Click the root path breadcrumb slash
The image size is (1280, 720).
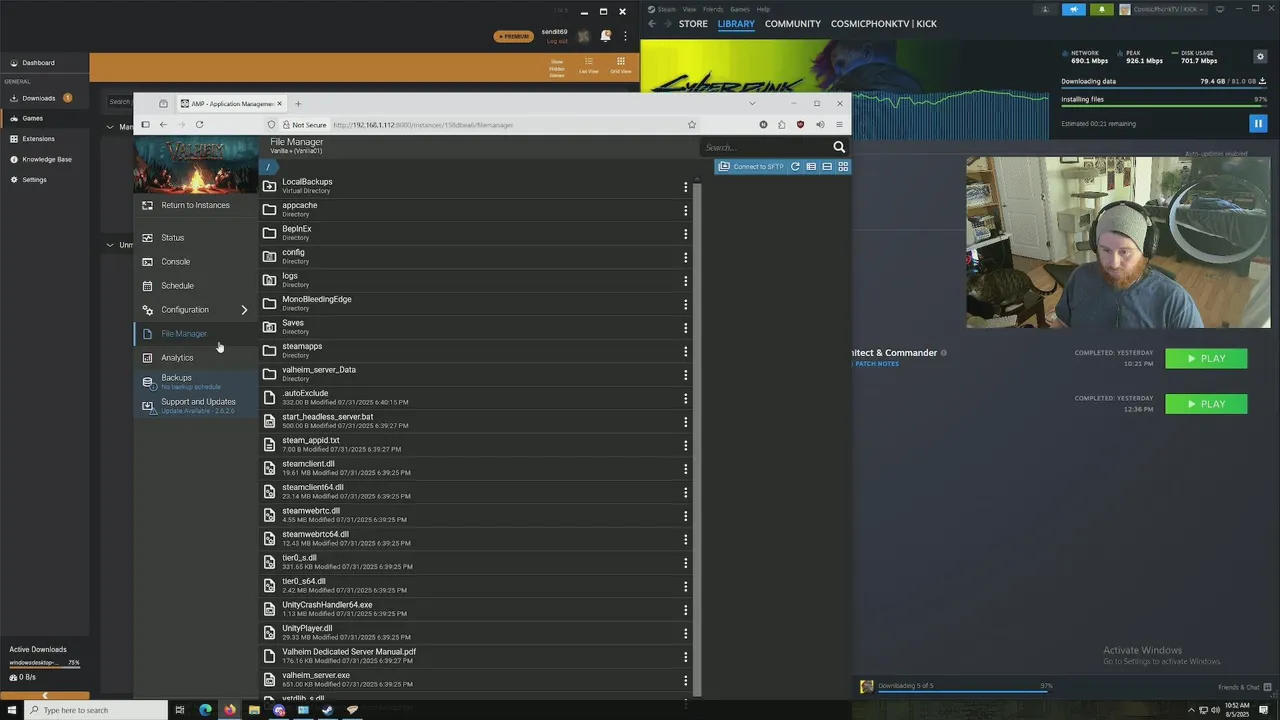[x=268, y=167]
